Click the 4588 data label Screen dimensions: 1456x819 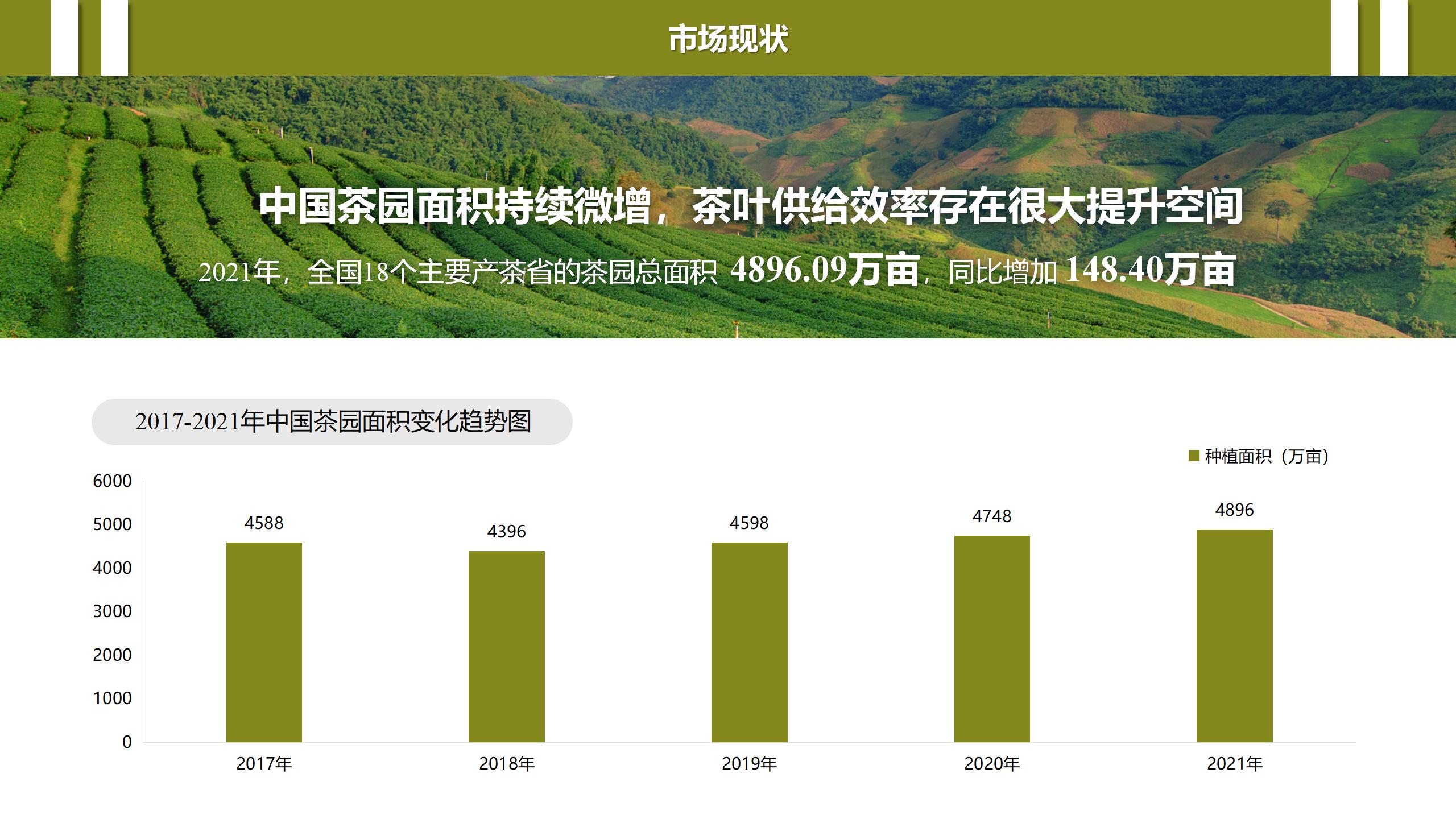264,523
